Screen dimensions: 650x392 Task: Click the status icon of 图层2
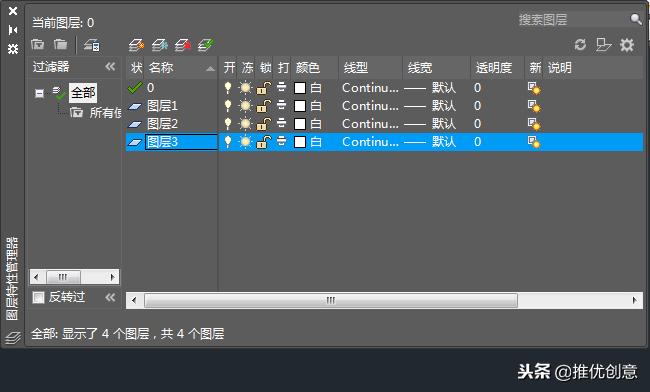click(x=135, y=124)
